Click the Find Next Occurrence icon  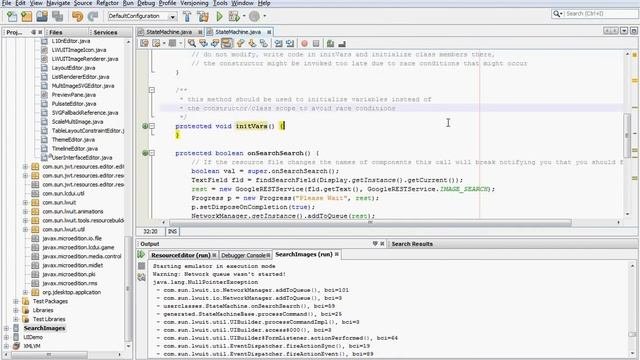pyautogui.click(x=215, y=43)
